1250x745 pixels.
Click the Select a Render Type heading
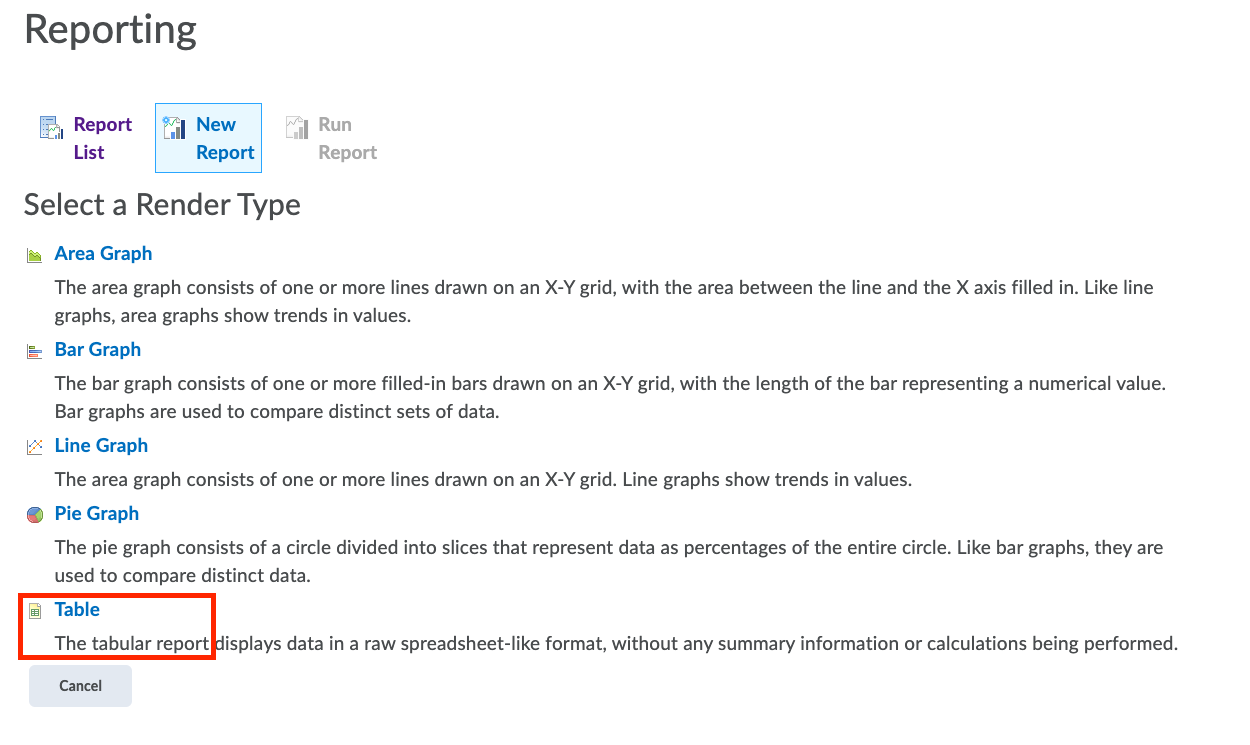pos(162,205)
